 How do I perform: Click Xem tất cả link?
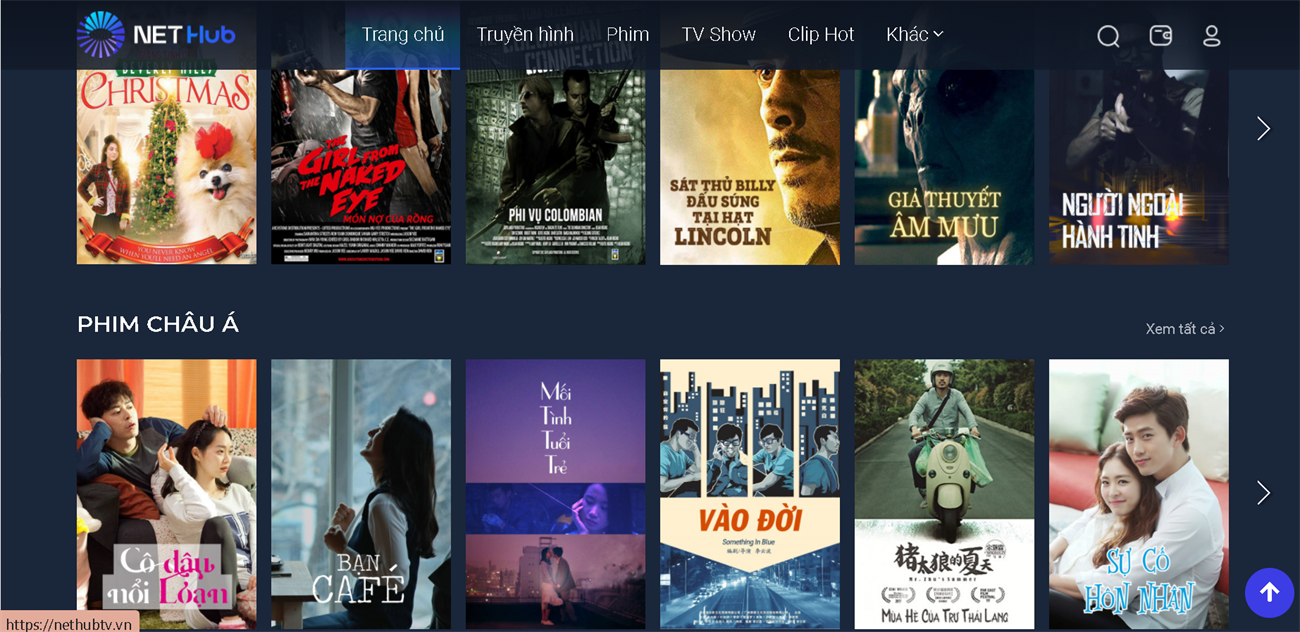click(x=1185, y=329)
